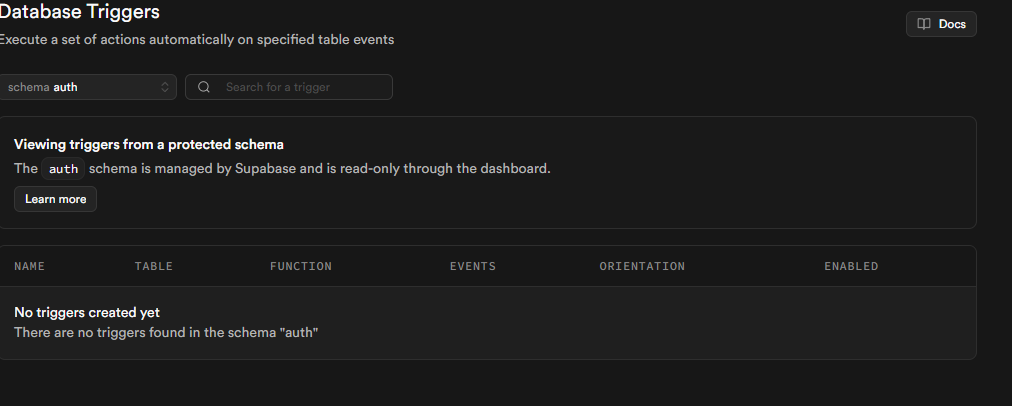The image size is (1012, 406).
Task: Open the schema auth dropdown
Action: point(88,87)
